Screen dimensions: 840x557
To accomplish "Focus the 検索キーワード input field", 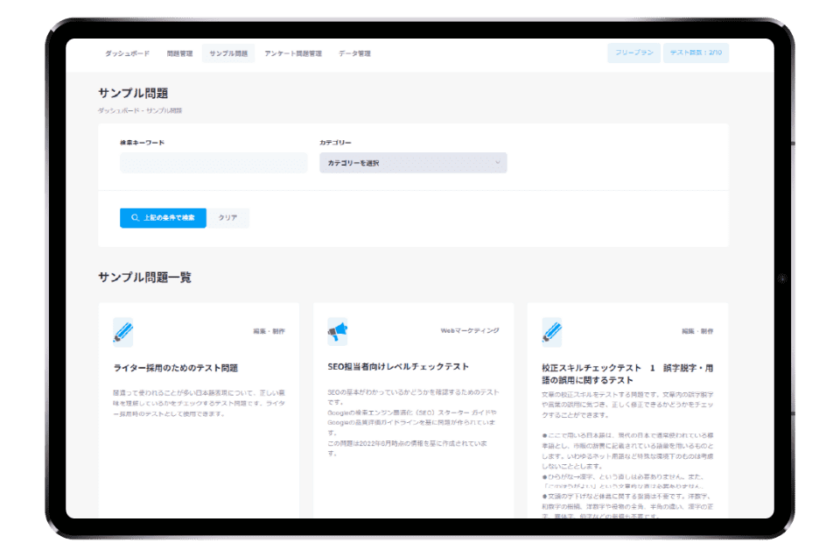I will pos(213,163).
